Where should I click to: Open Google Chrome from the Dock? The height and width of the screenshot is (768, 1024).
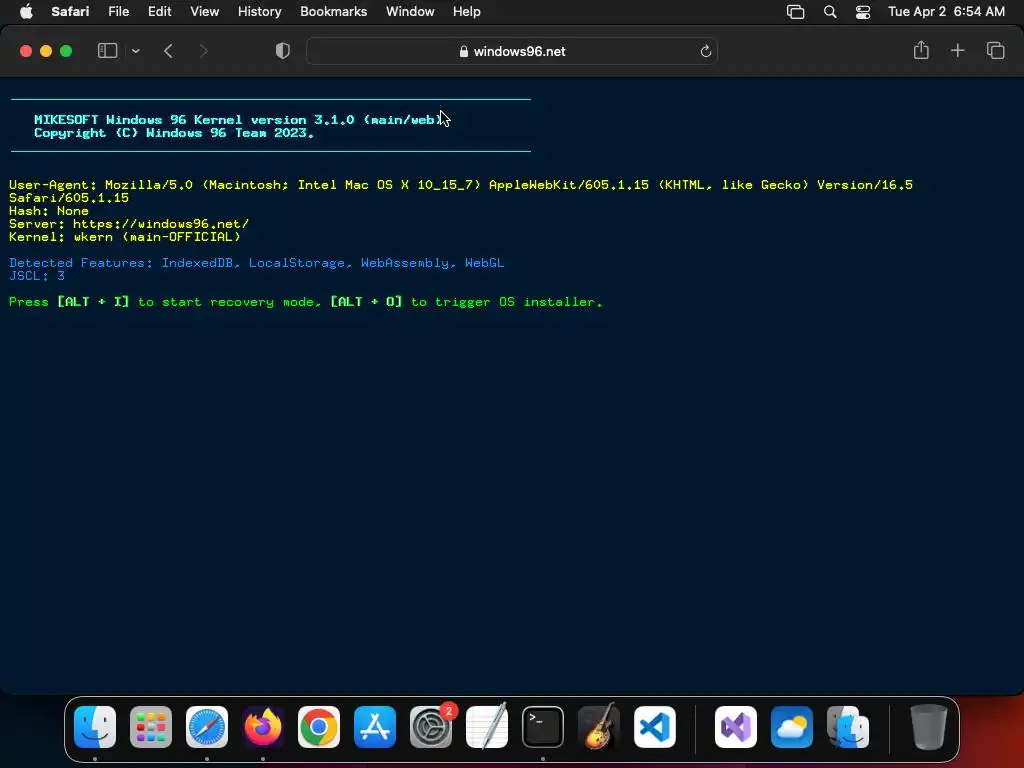[319, 727]
